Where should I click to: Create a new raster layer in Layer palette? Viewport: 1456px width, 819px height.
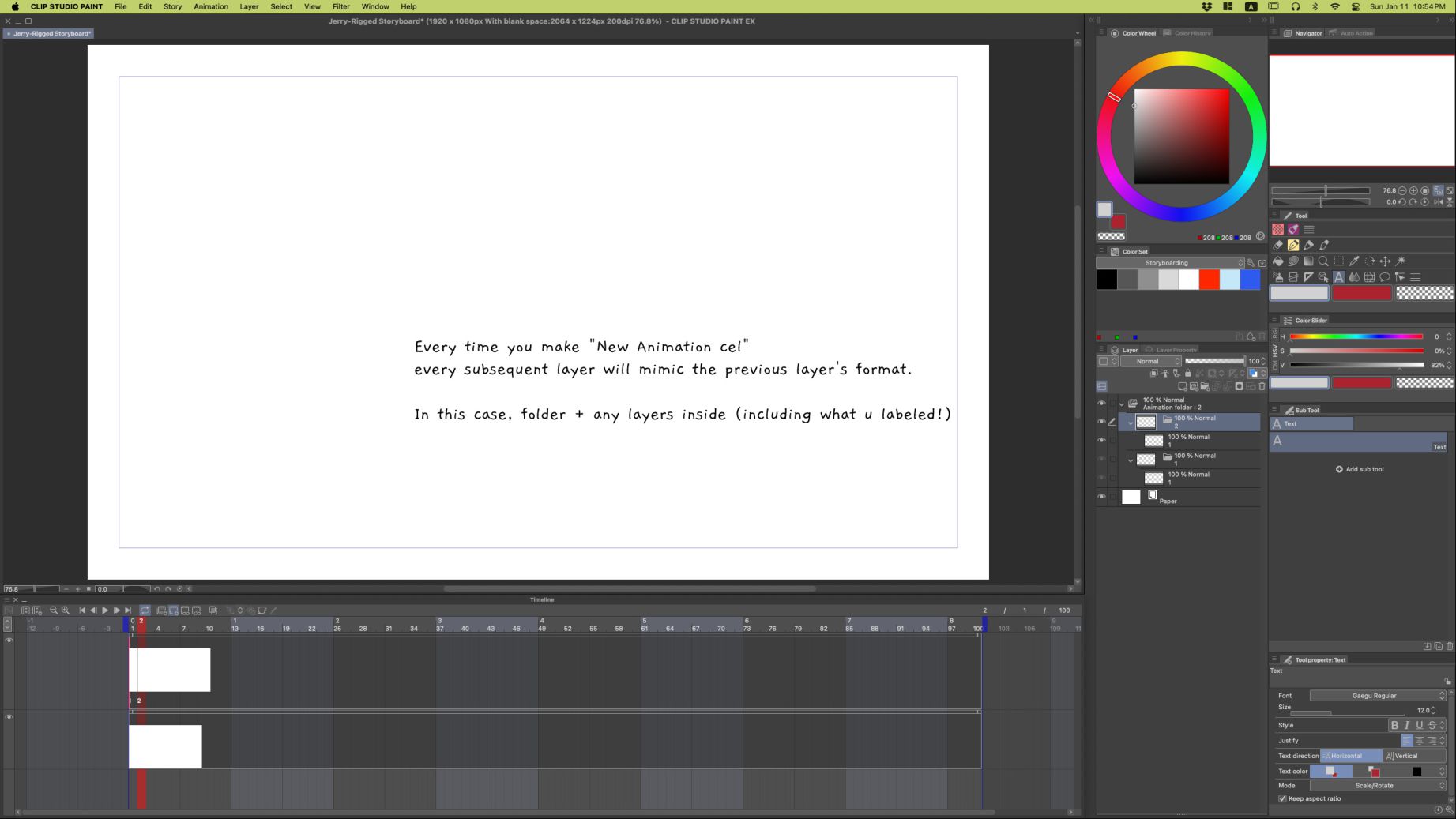[1183, 387]
